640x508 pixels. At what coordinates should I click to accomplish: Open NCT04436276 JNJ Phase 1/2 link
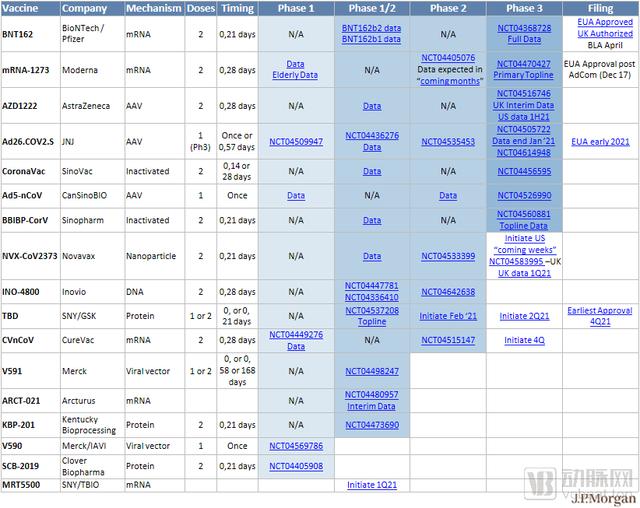[x=372, y=135]
